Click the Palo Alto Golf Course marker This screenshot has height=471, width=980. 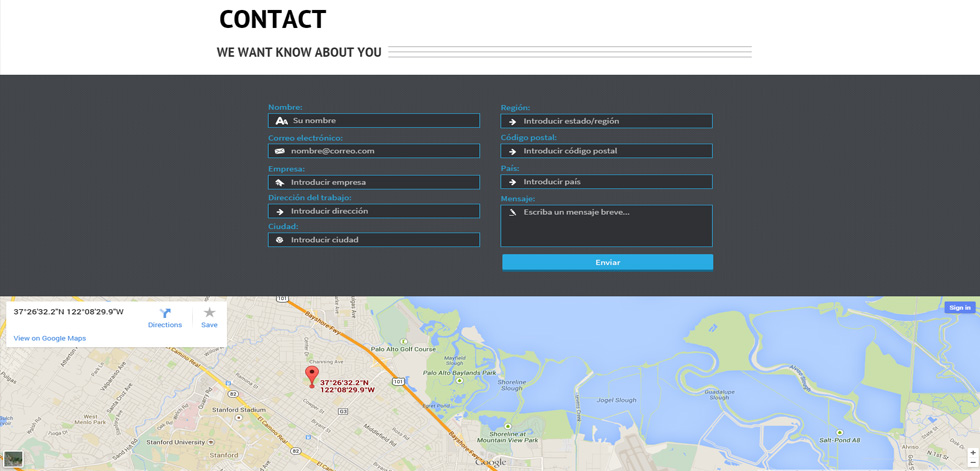coord(403,340)
